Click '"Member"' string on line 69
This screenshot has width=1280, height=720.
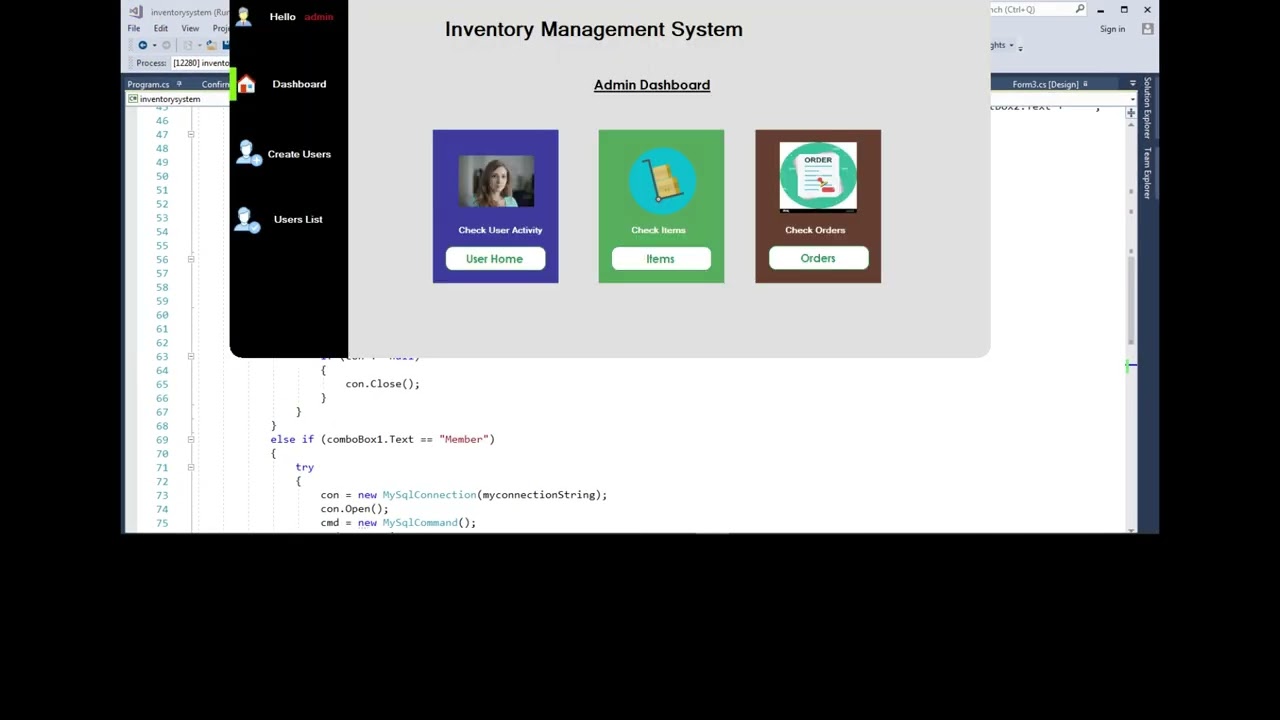(x=464, y=439)
